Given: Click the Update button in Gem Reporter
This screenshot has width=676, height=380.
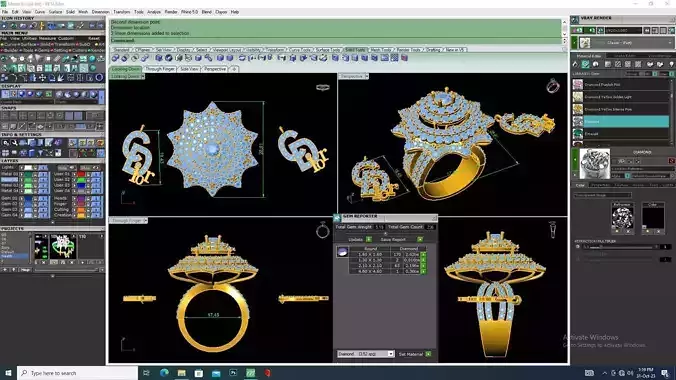Looking at the screenshot, I should (x=356, y=239).
